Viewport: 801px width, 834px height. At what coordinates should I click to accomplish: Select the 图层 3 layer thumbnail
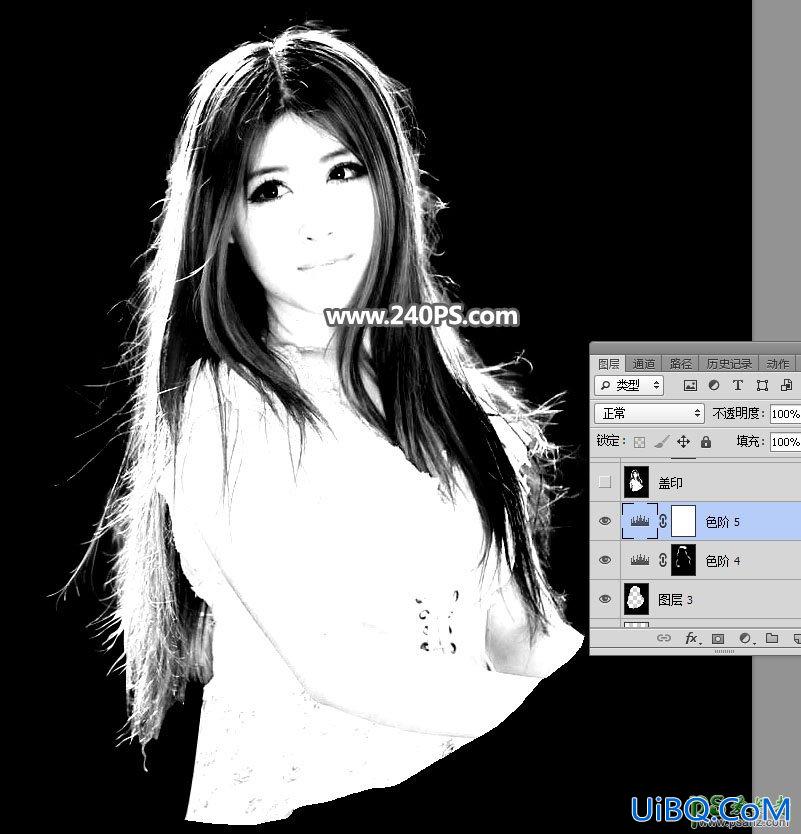pos(636,599)
